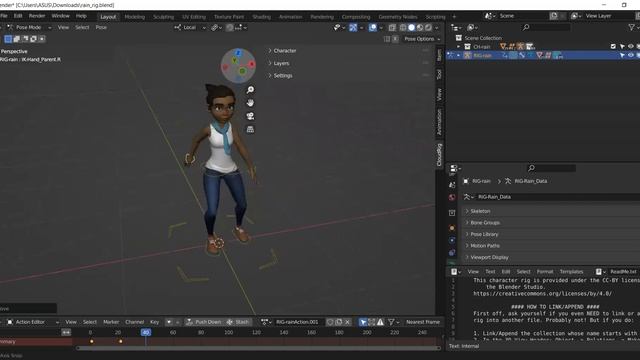Toggle viewport overlays icon
Screen dimensions: 640x360
(373, 27)
